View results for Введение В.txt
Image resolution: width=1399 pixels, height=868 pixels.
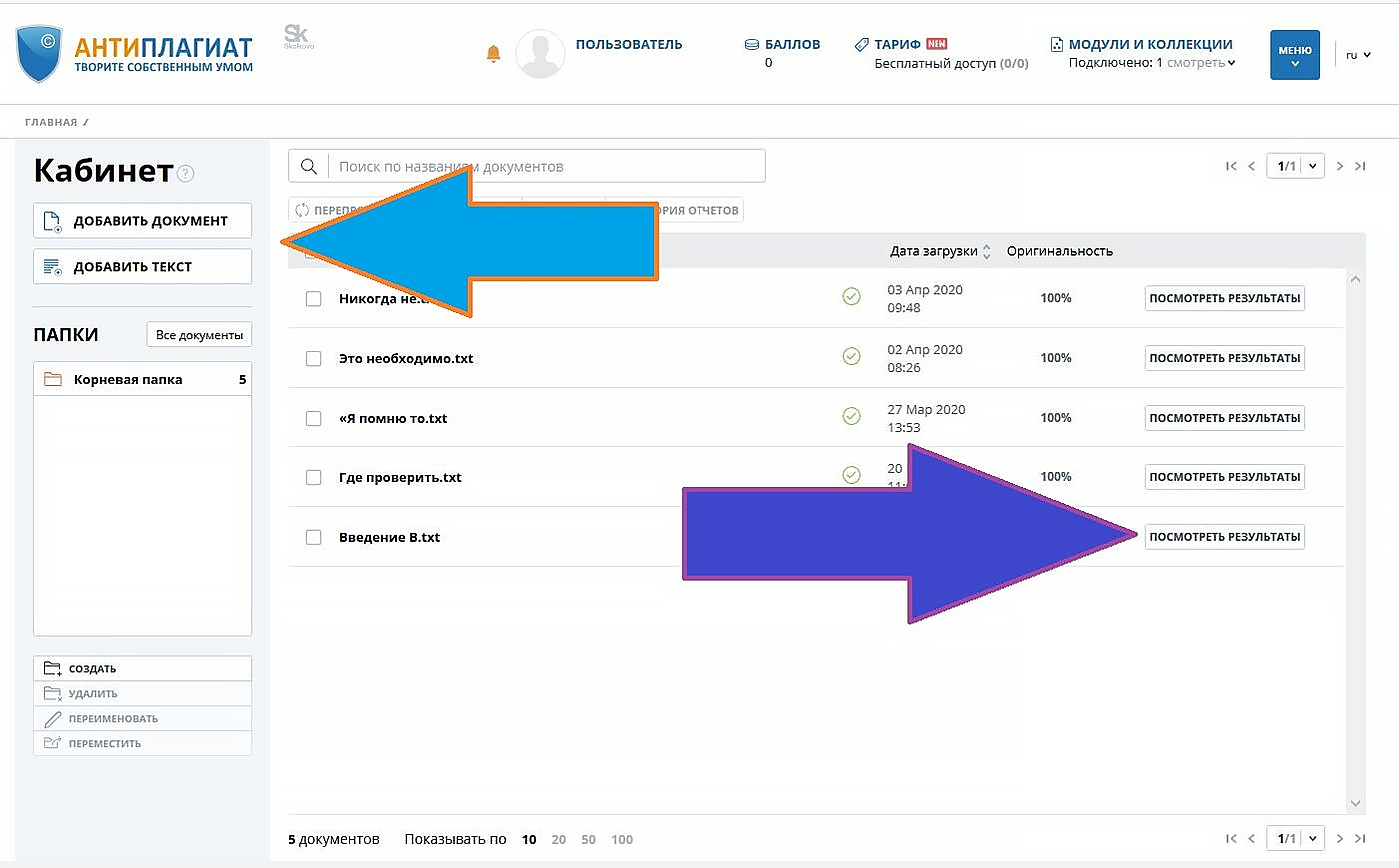click(1224, 537)
